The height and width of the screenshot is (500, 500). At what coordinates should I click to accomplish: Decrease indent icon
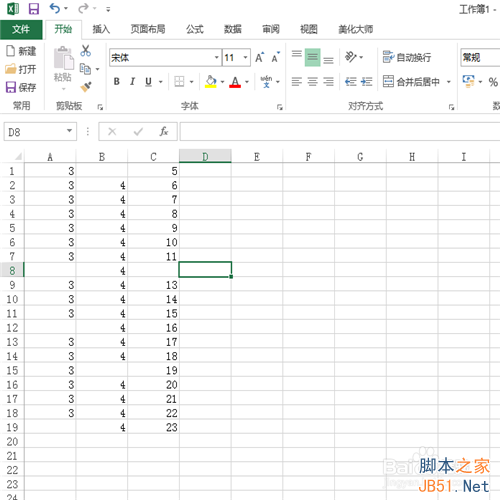click(351, 82)
